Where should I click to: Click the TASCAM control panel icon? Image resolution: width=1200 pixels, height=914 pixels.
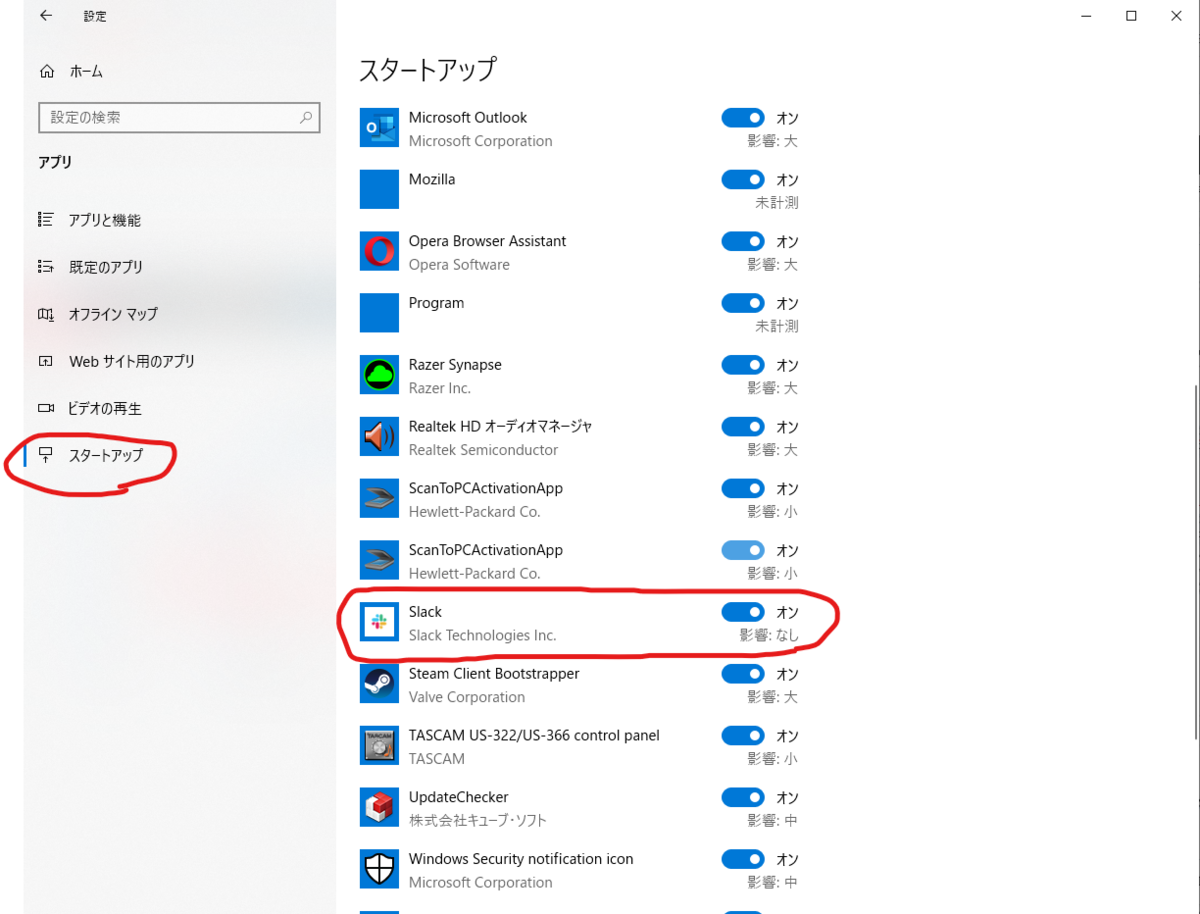379,746
